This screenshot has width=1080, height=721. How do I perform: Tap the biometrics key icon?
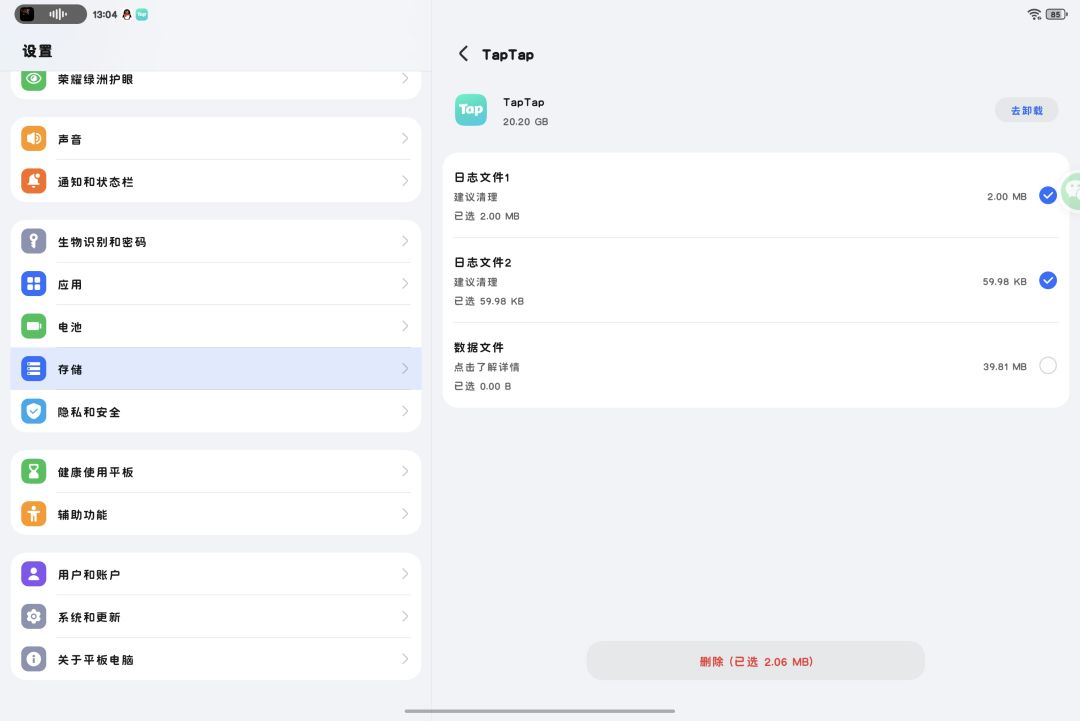[x=33, y=241]
